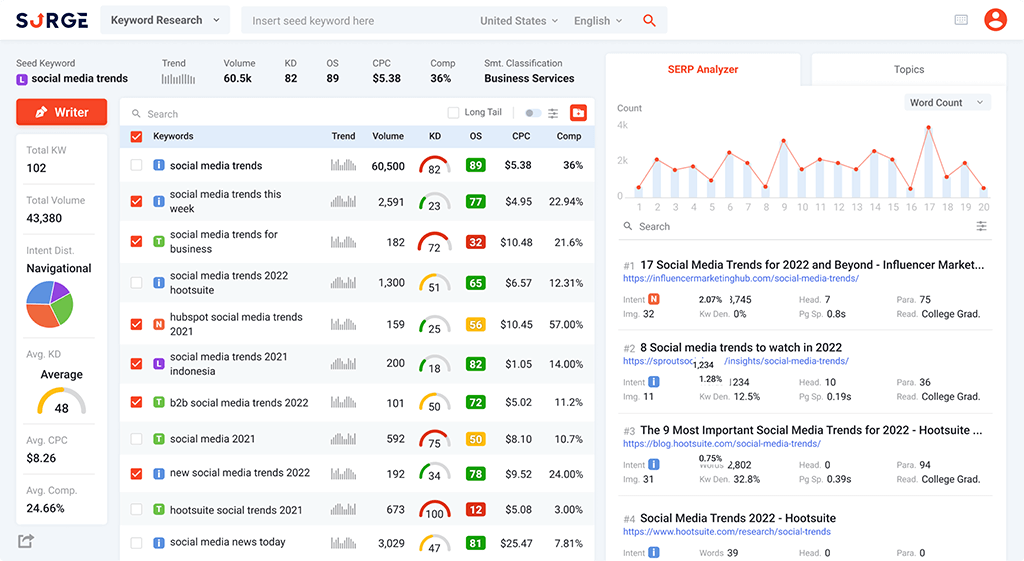Click the intent badge of result #2
Image resolution: width=1024 pixels, height=561 pixels.
point(654,382)
